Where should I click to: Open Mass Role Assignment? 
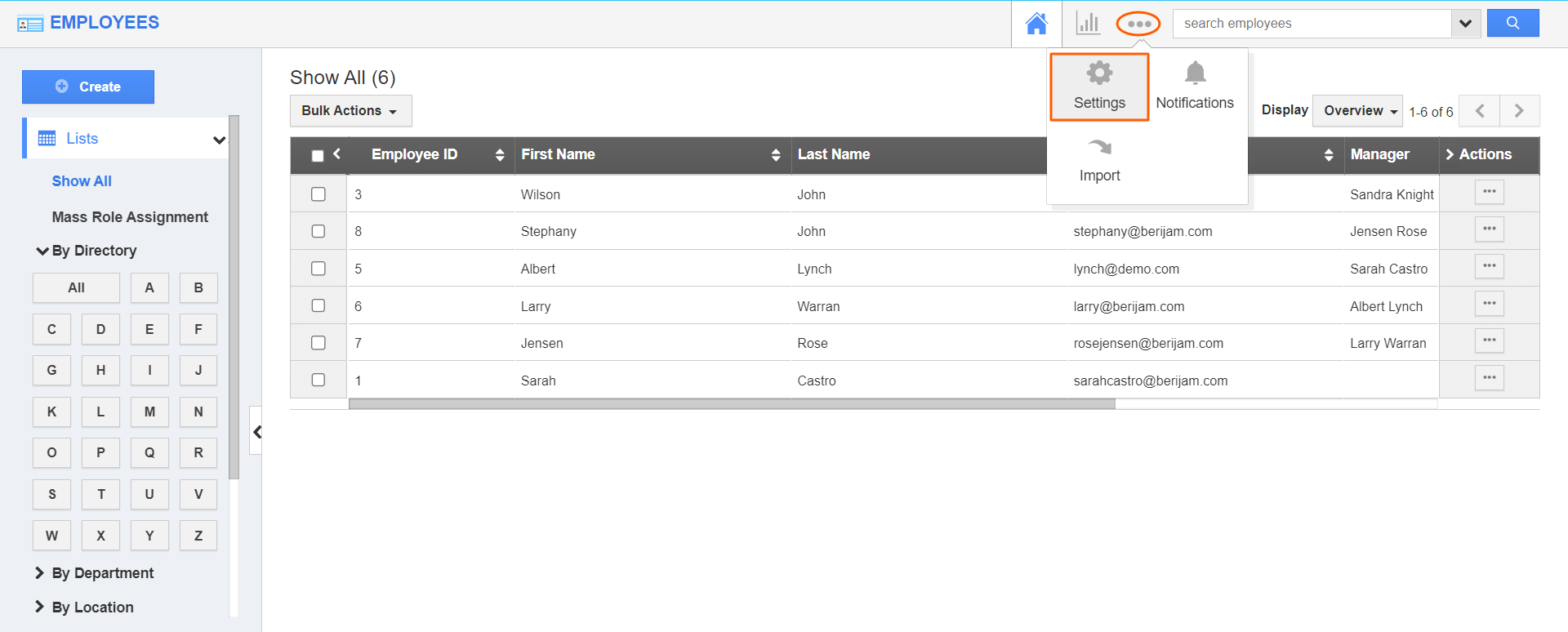[x=130, y=217]
